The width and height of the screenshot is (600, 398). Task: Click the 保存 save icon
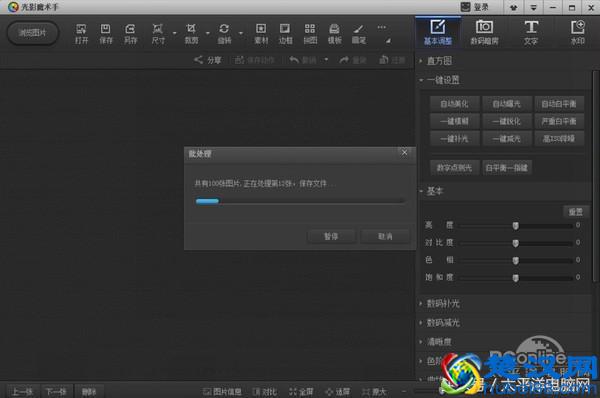coord(105,29)
